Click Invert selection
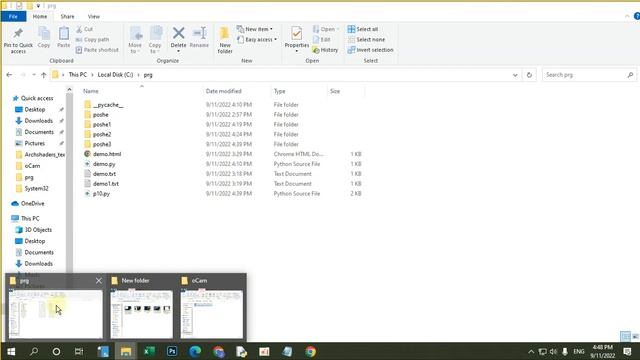 point(371,50)
